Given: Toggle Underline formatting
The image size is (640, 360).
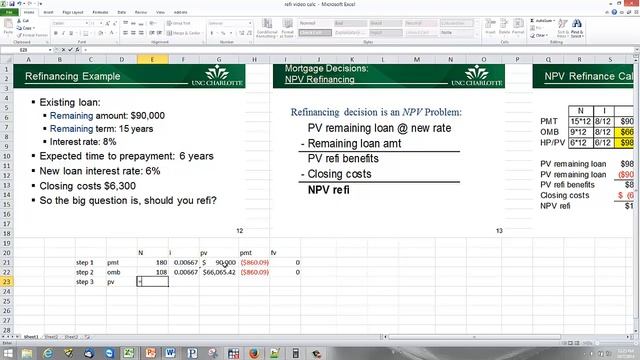Looking at the screenshot, I should 71,33.
